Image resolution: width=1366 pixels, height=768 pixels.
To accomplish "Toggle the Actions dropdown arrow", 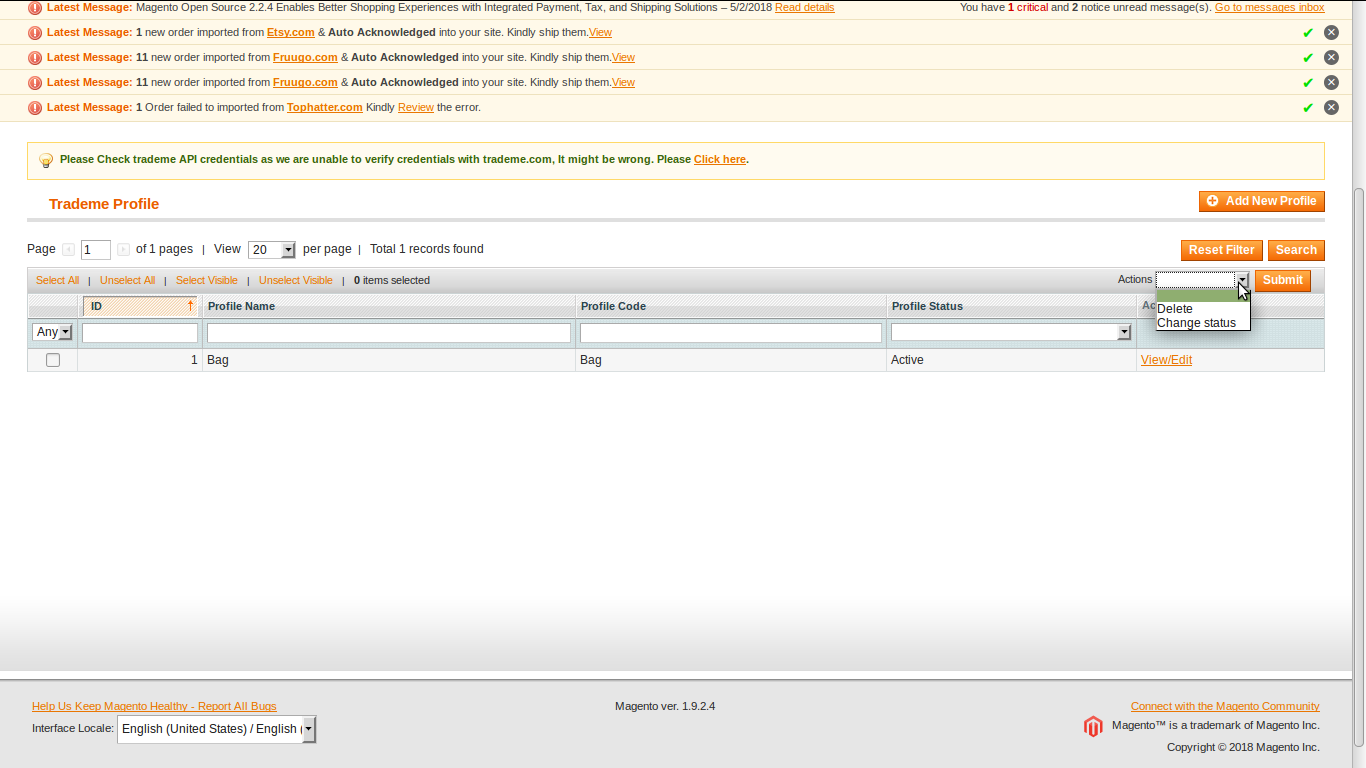I will coord(1242,281).
